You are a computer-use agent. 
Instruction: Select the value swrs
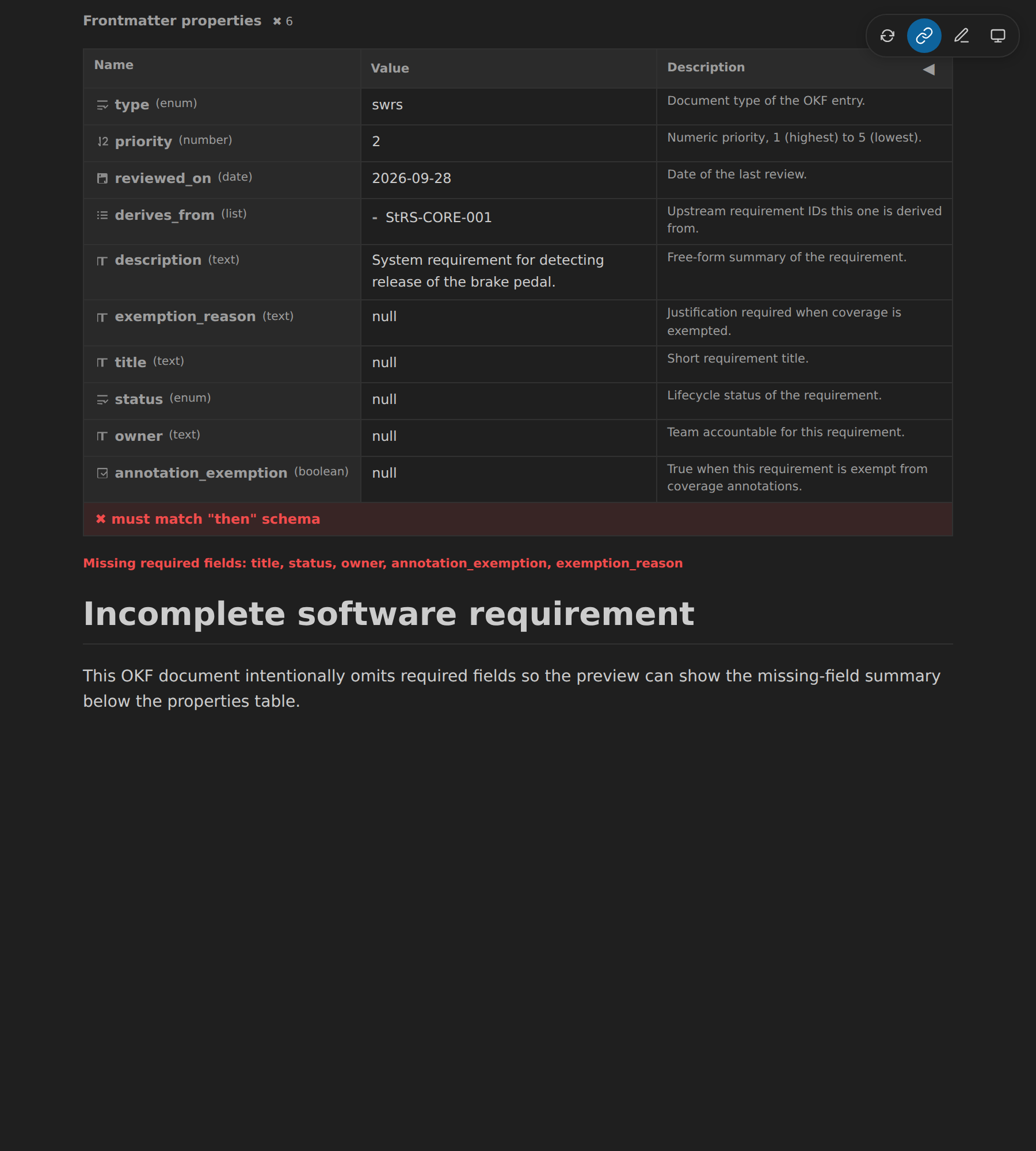[387, 105]
